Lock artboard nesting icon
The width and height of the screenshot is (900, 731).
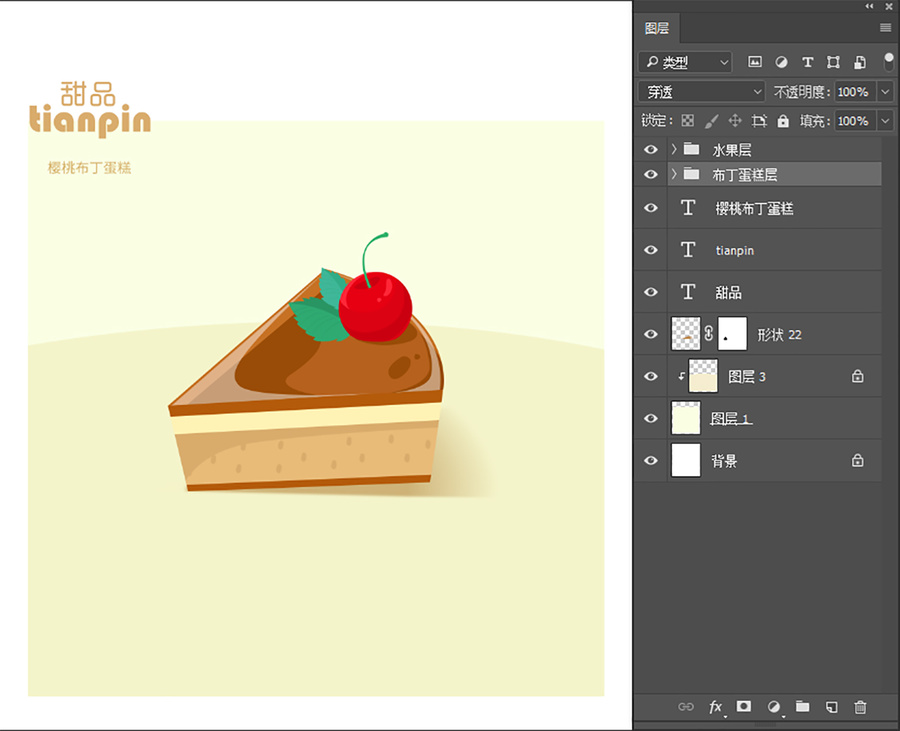(759, 120)
